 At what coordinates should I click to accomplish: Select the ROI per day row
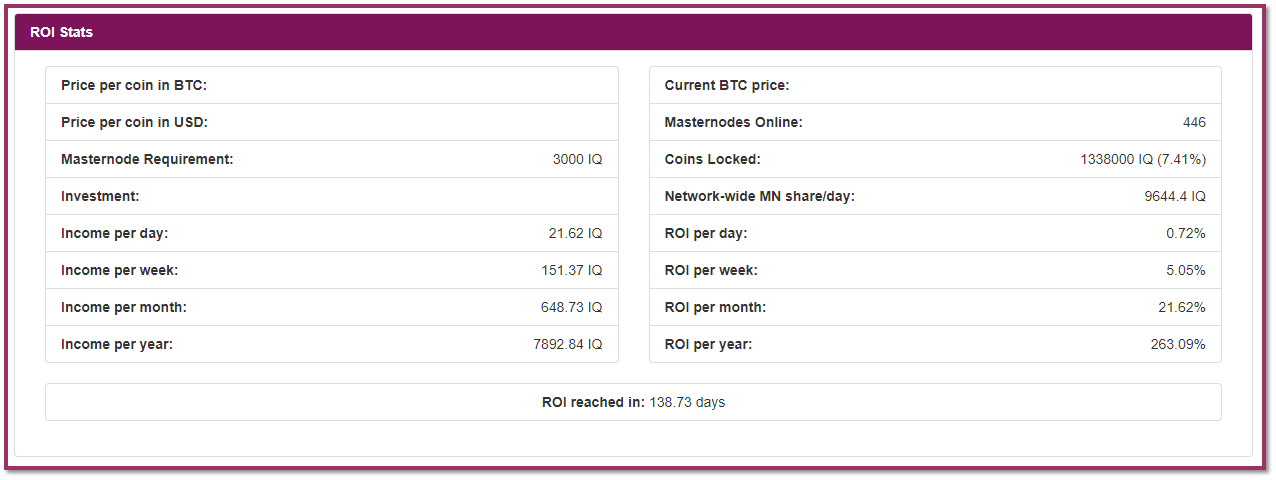click(935, 233)
